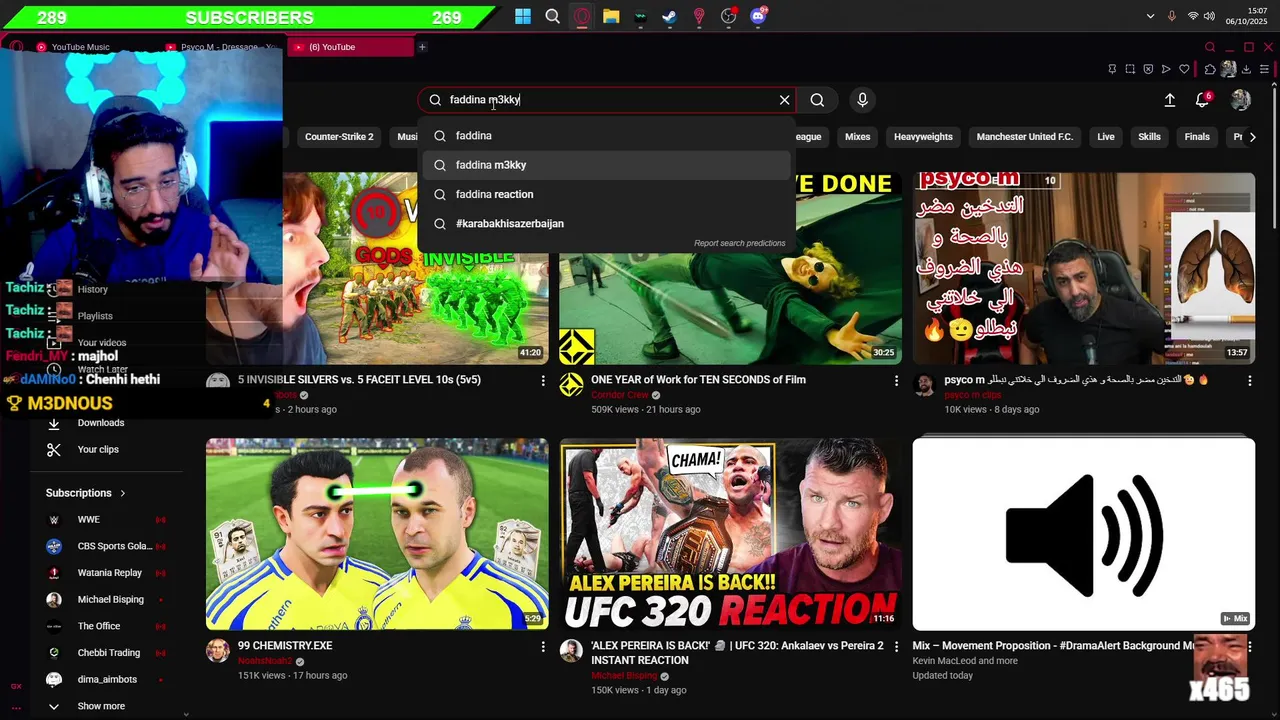This screenshot has height=720, width=1280.
Task: Click the system tray volume icon
Action: click(x=1210, y=16)
